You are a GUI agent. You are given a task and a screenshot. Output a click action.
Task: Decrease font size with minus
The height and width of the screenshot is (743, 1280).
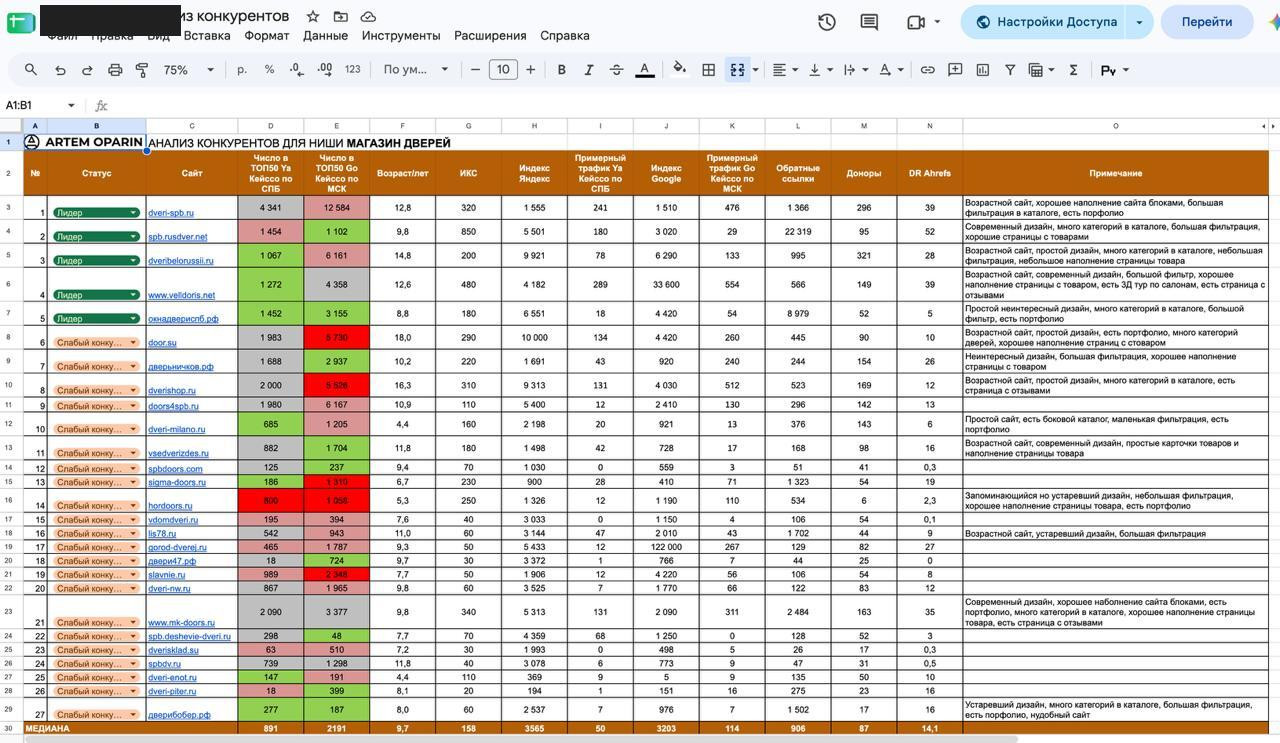point(475,70)
